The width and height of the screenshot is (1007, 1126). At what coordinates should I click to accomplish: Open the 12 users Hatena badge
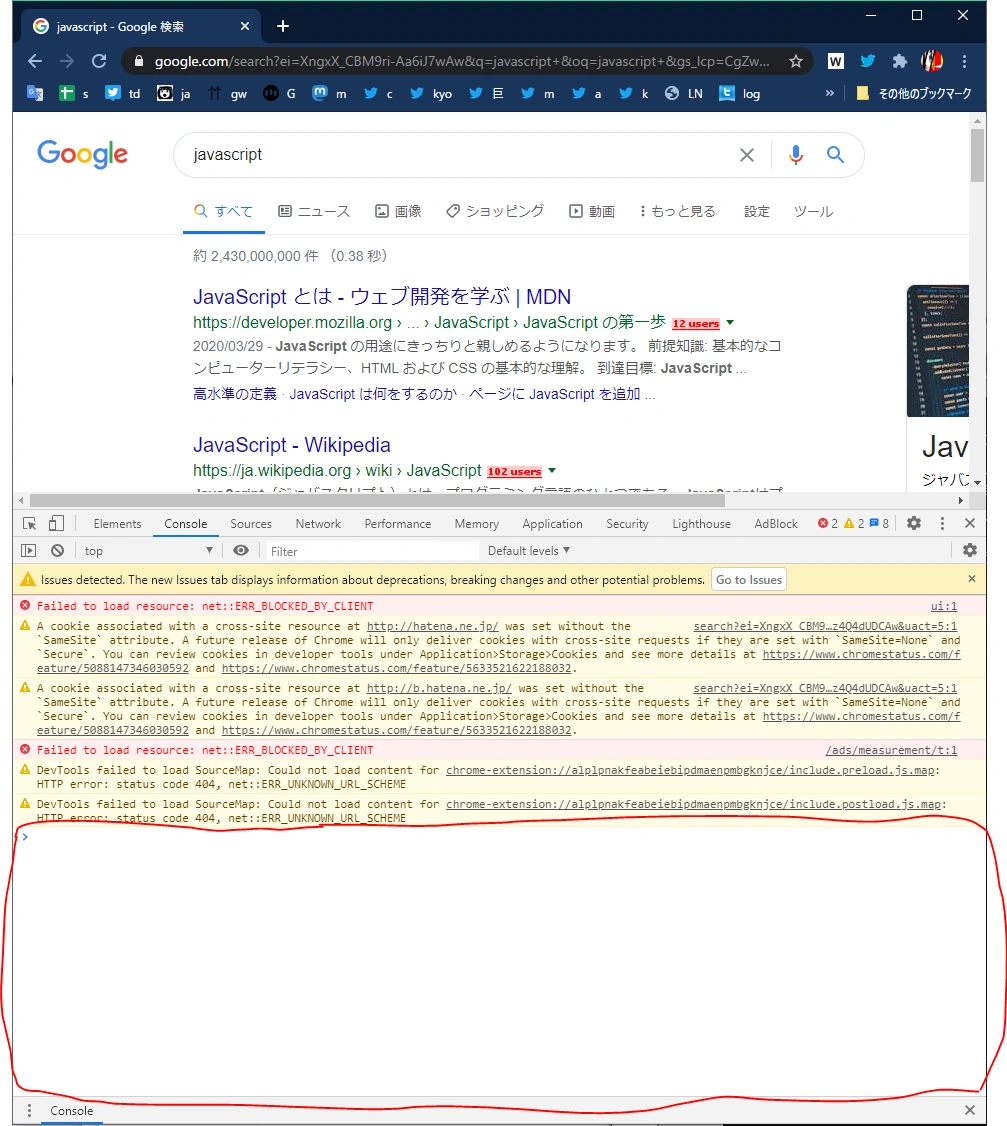coord(695,323)
